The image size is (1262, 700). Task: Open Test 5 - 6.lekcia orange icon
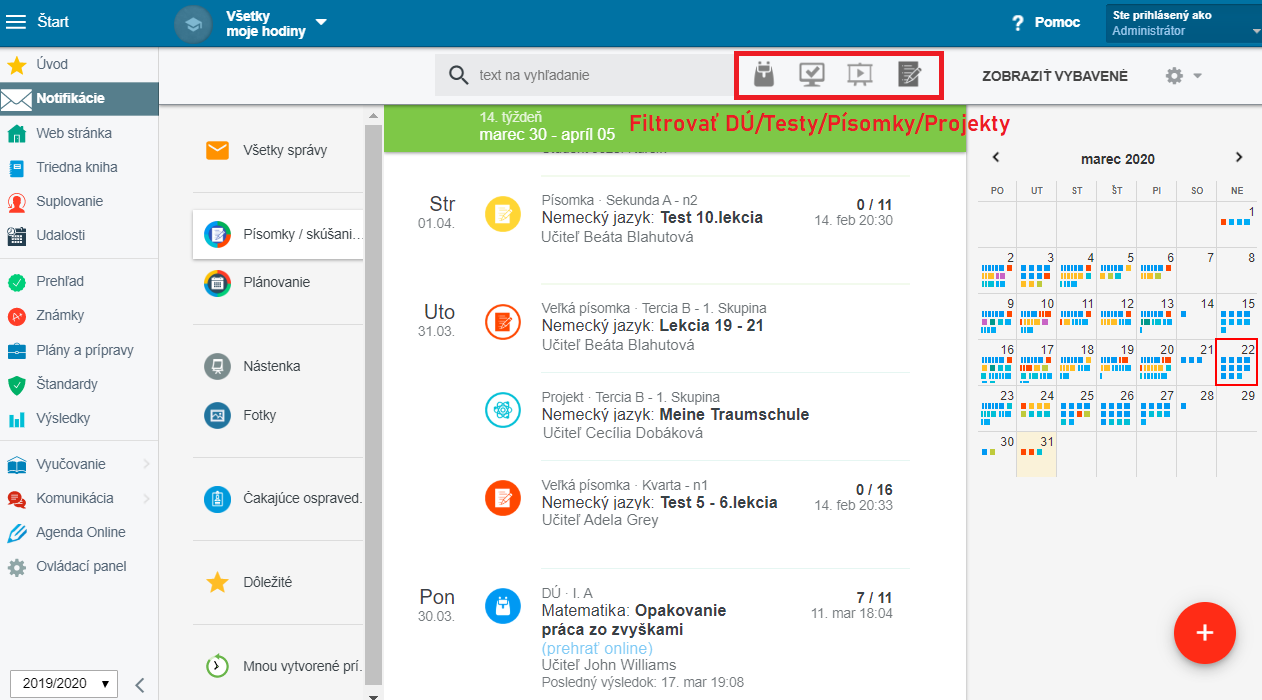coord(502,497)
